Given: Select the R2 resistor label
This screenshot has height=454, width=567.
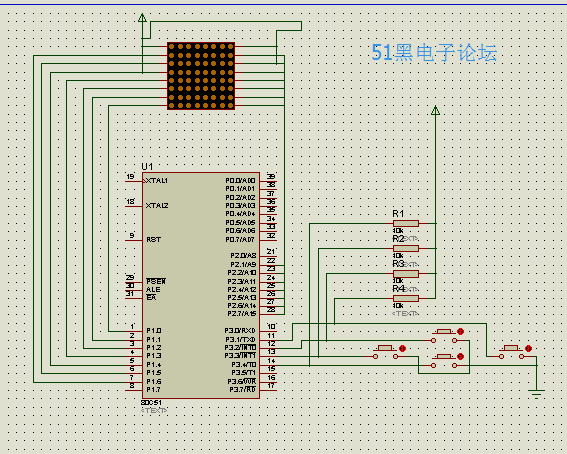Looking at the screenshot, I should pos(398,239).
